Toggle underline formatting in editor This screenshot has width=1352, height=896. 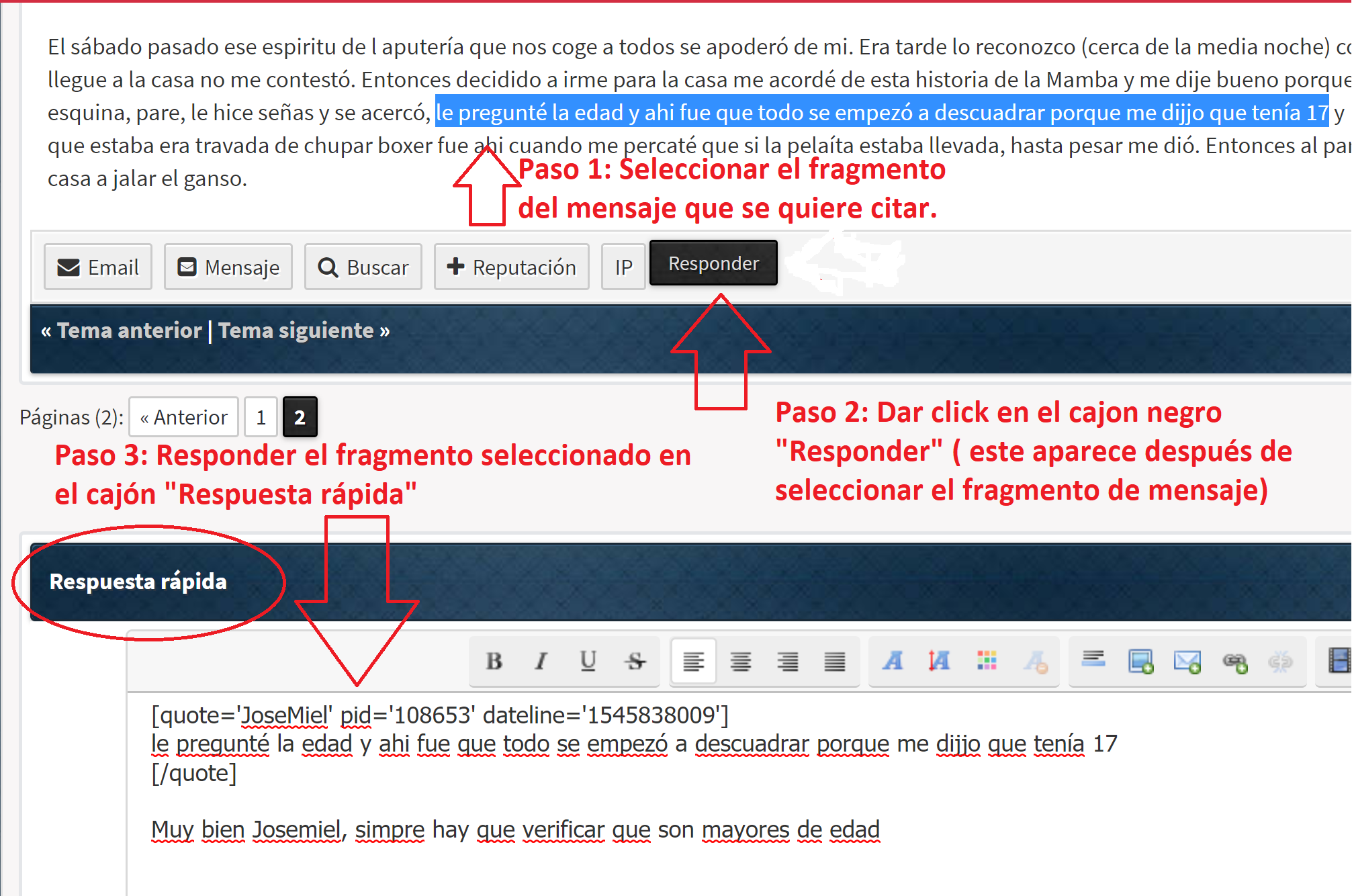[x=588, y=662]
